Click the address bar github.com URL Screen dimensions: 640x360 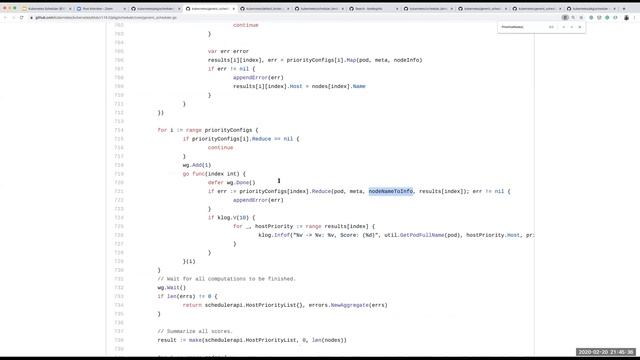coord(106,18)
